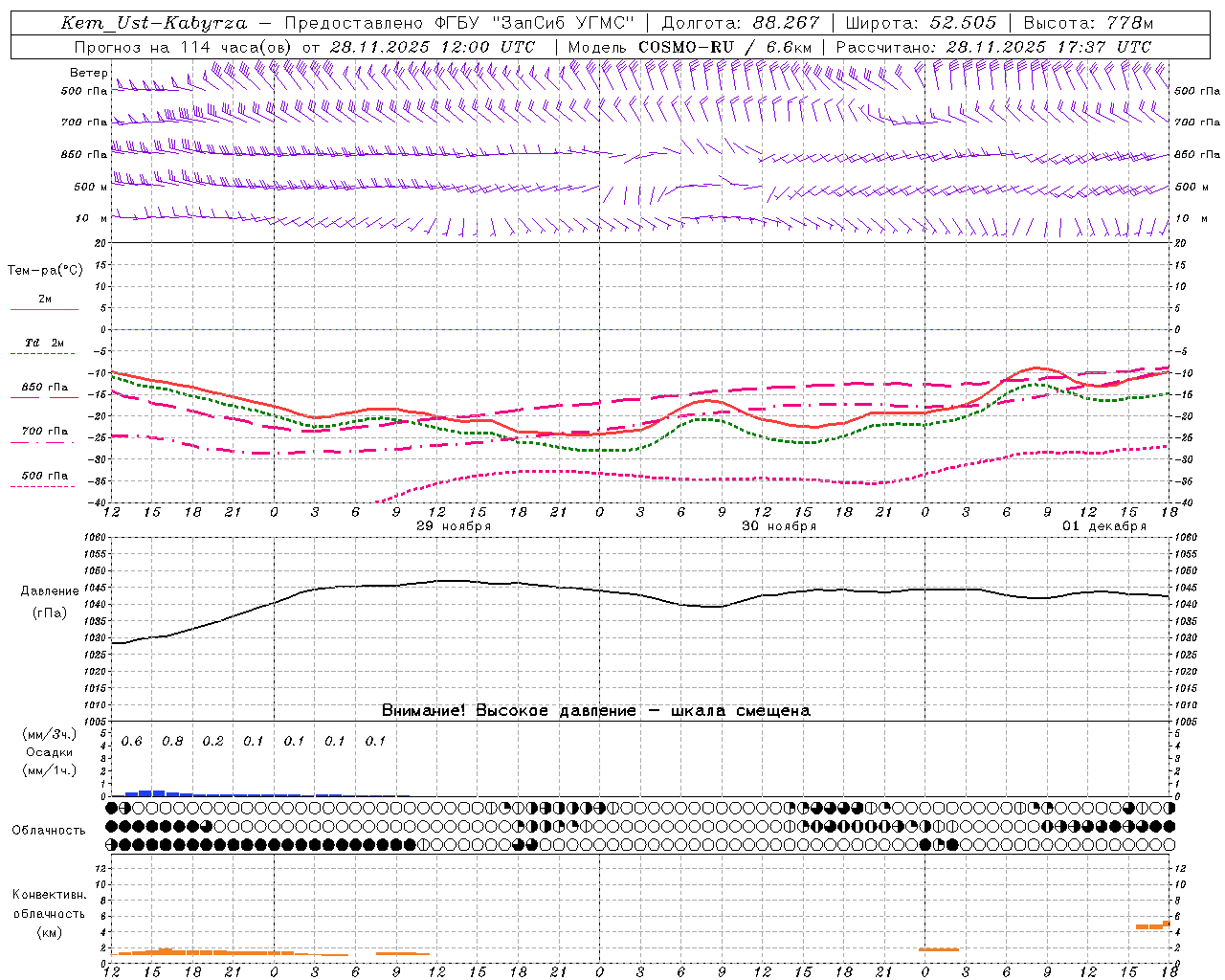This screenshot has width=1225, height=980.
Task: Click the (мм/3ч.) precipitation unit label
Action: pyautogui.click(x=49, y=734)
